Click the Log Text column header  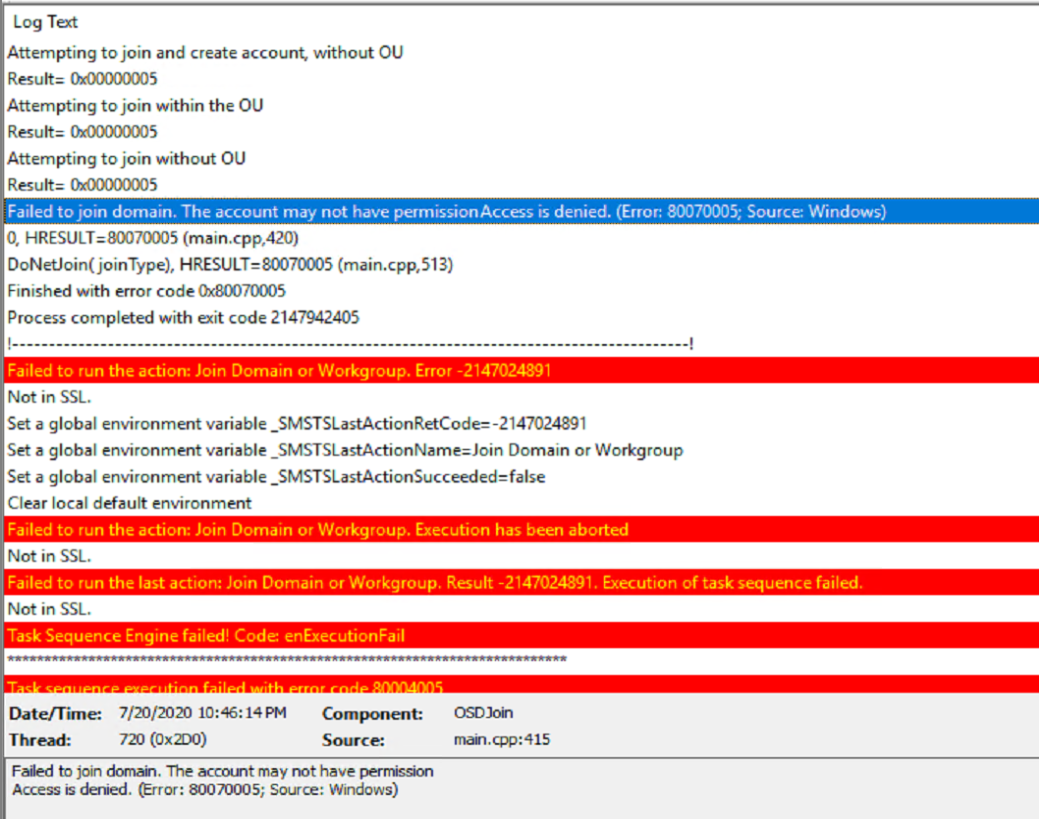click(45, 22)
